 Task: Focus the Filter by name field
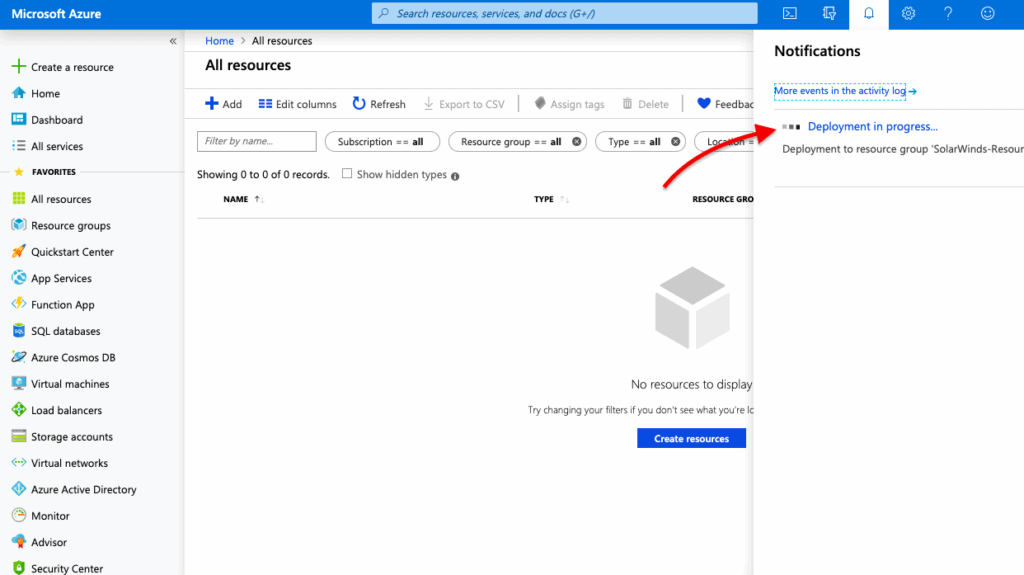click(x=257, y=141)
